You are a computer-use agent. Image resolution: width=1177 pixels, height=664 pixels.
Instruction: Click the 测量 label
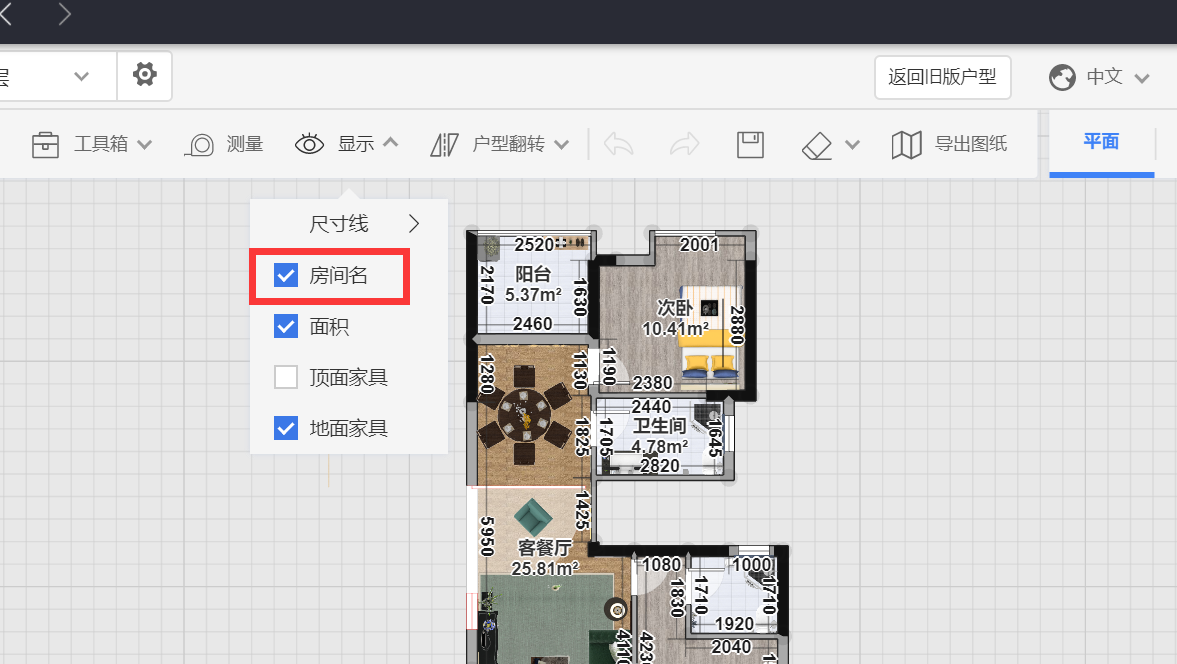(245, 144)
